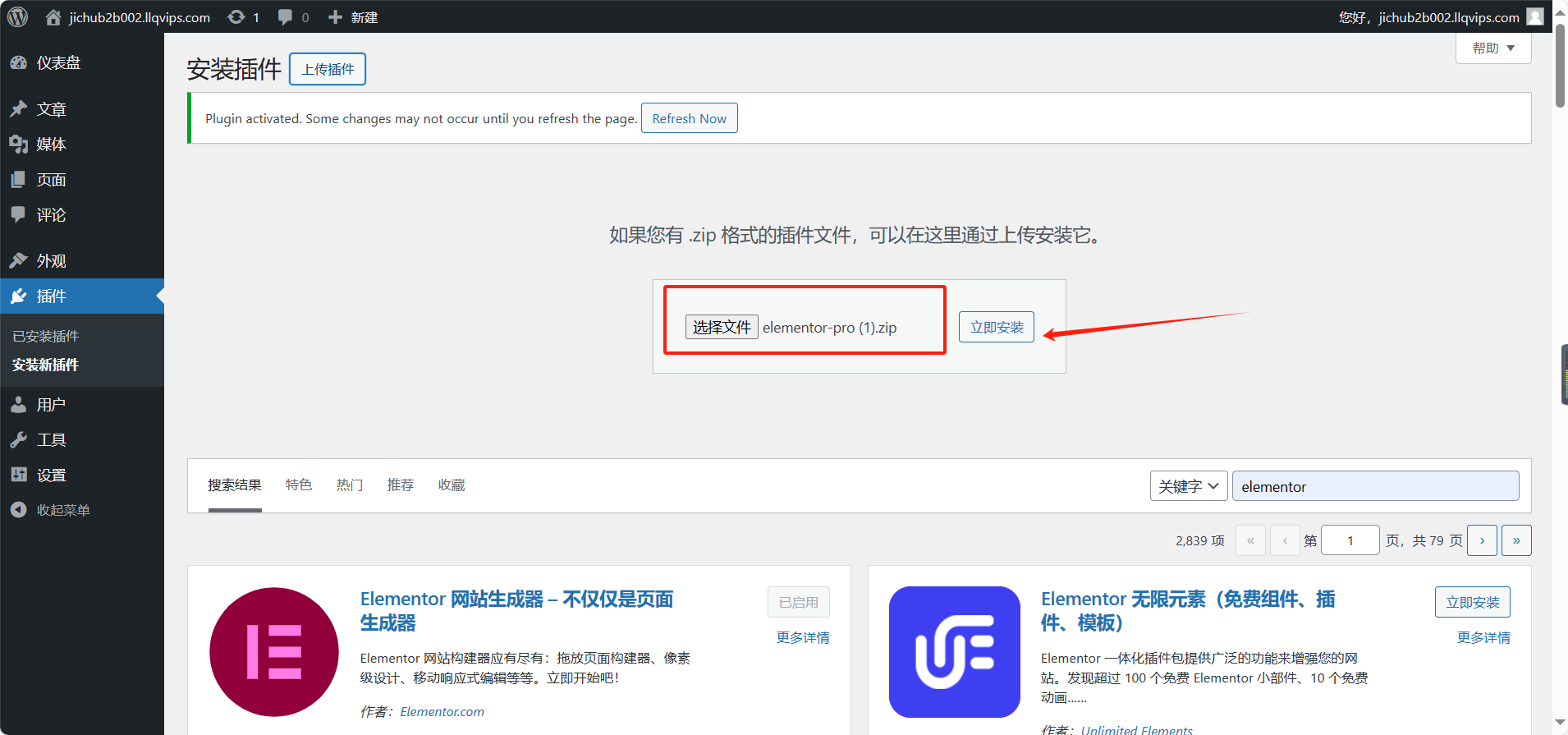Open 安装新插件 submenu item
The image size is (1568, 735).
pyautogui.click(x=46, y=365)
